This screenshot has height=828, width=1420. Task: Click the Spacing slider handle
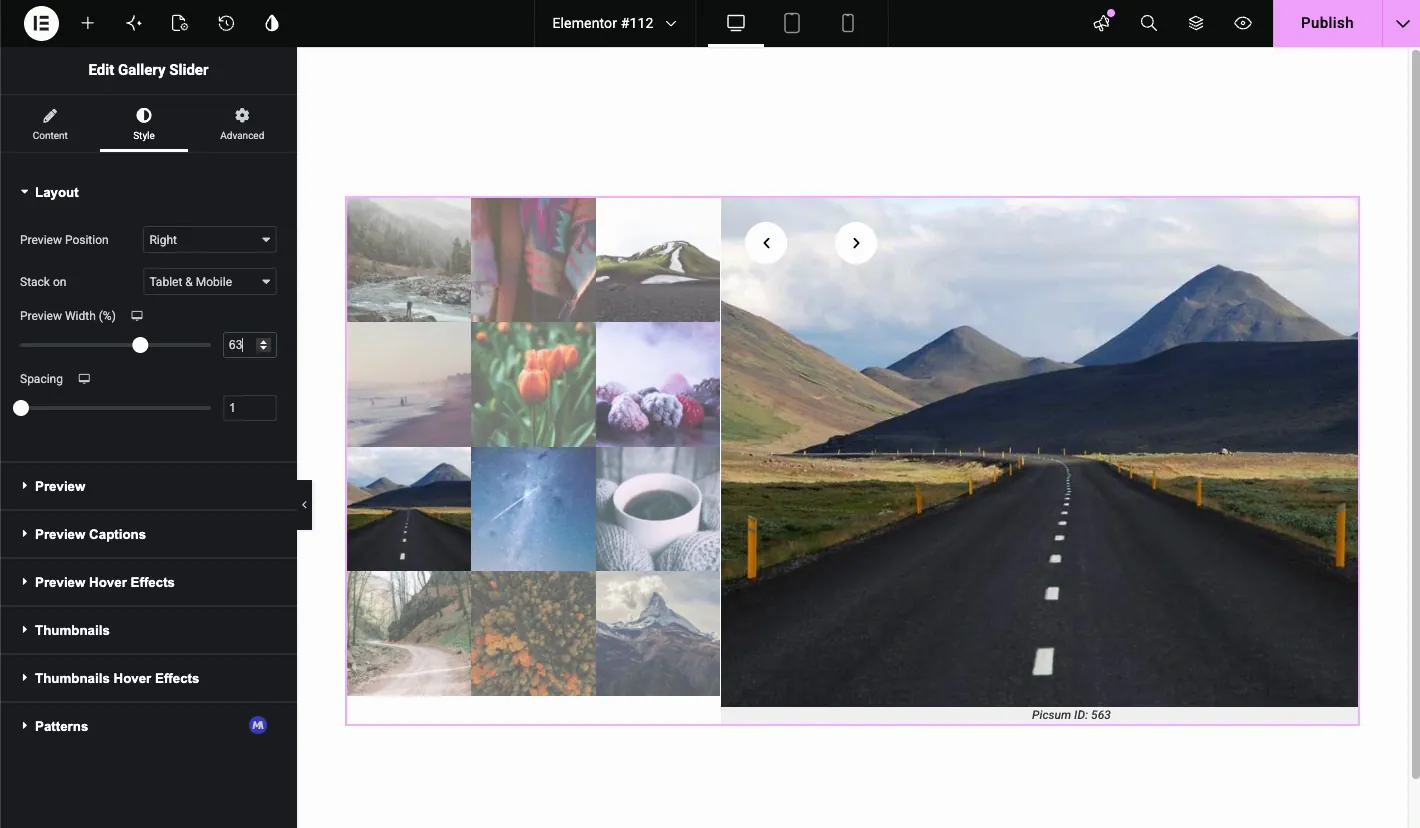(x=21, y=408)
